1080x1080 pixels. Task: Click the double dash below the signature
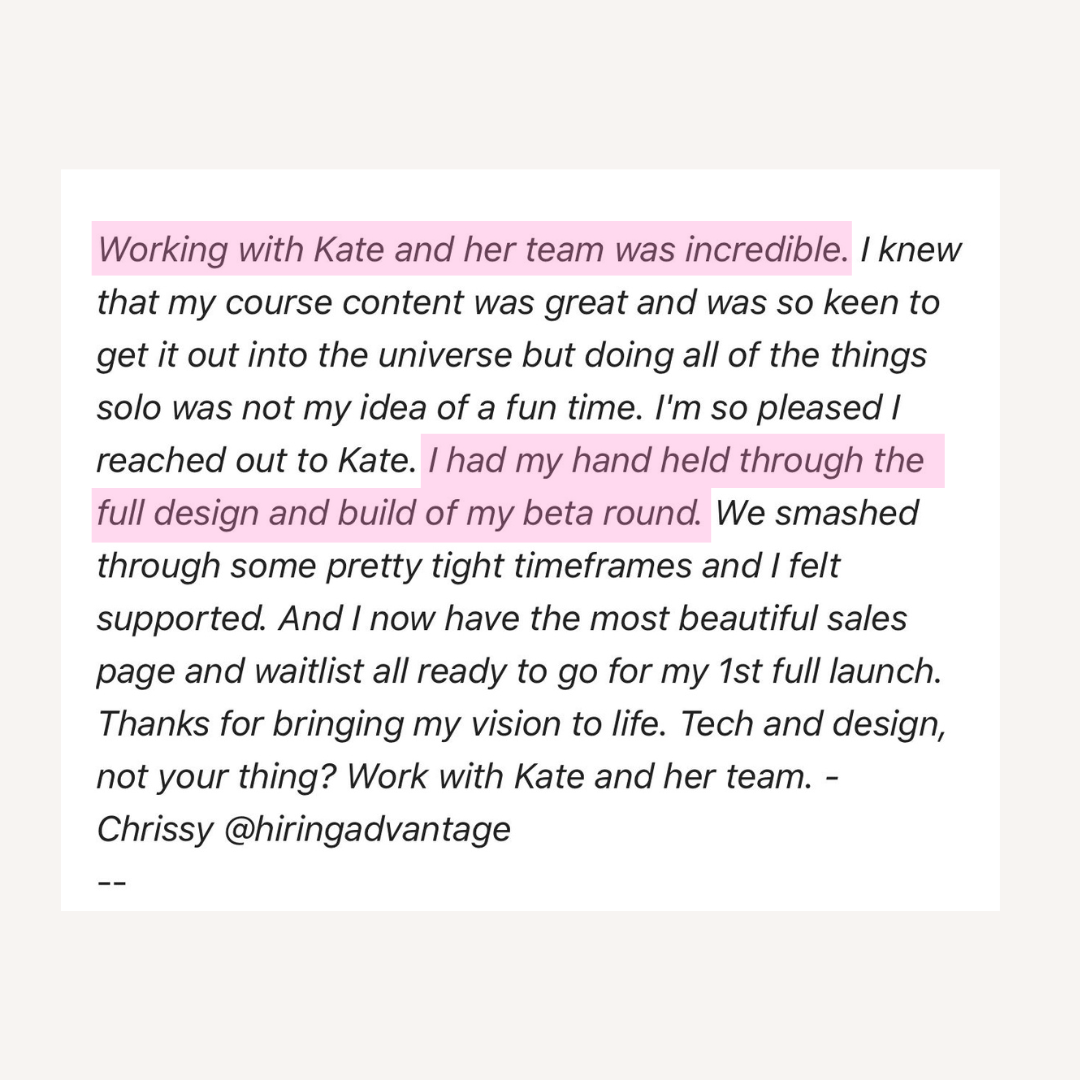(110, 881)
